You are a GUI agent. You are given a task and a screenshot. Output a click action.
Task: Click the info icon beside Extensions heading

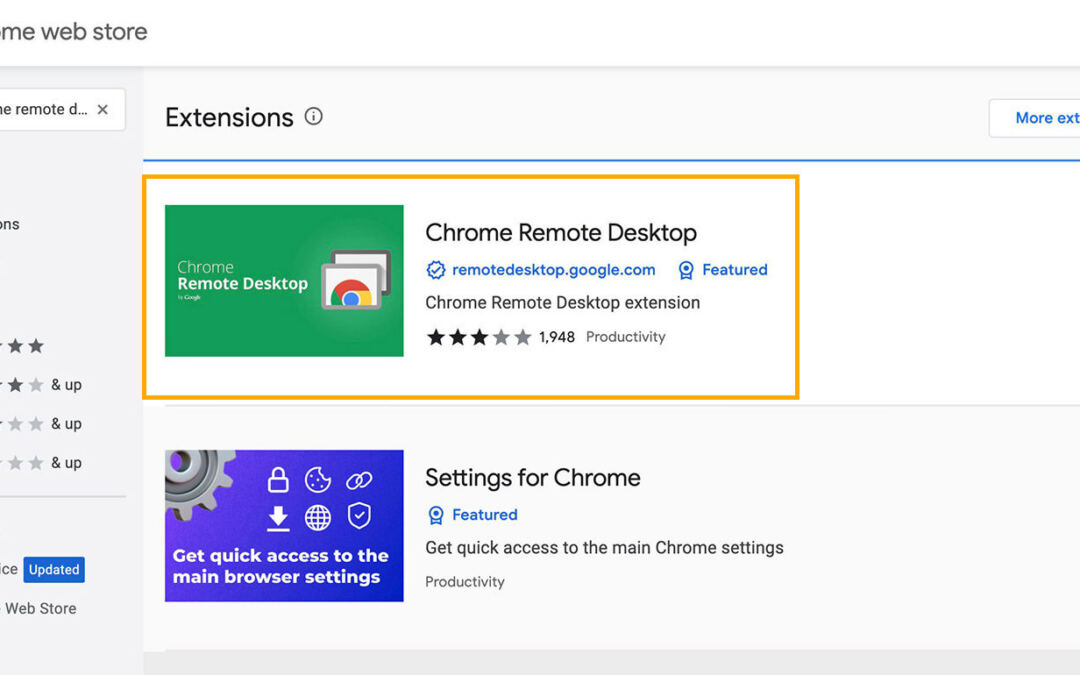(313, 117)
